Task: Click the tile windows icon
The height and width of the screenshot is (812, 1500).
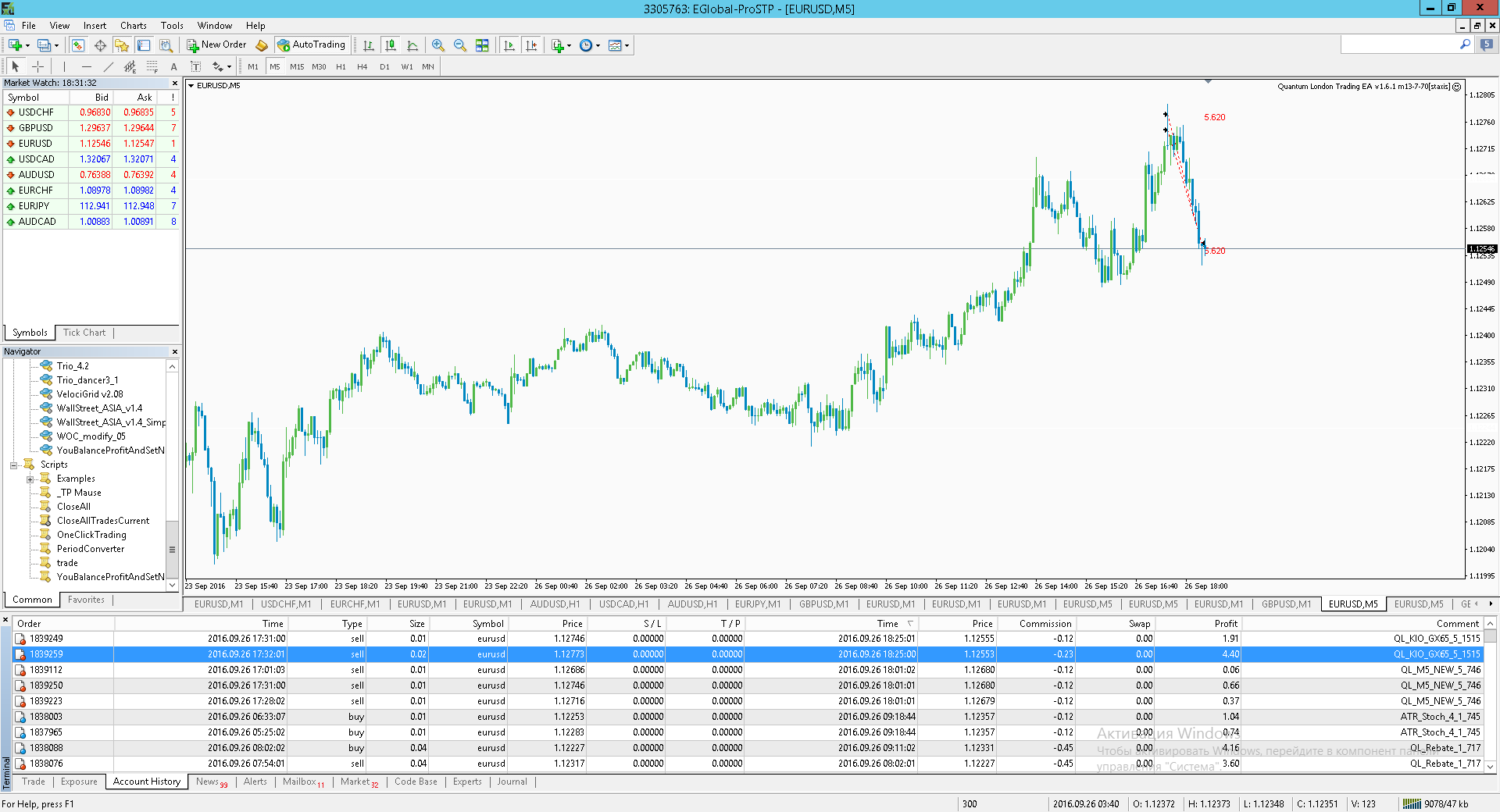Action: coord(482,45)
